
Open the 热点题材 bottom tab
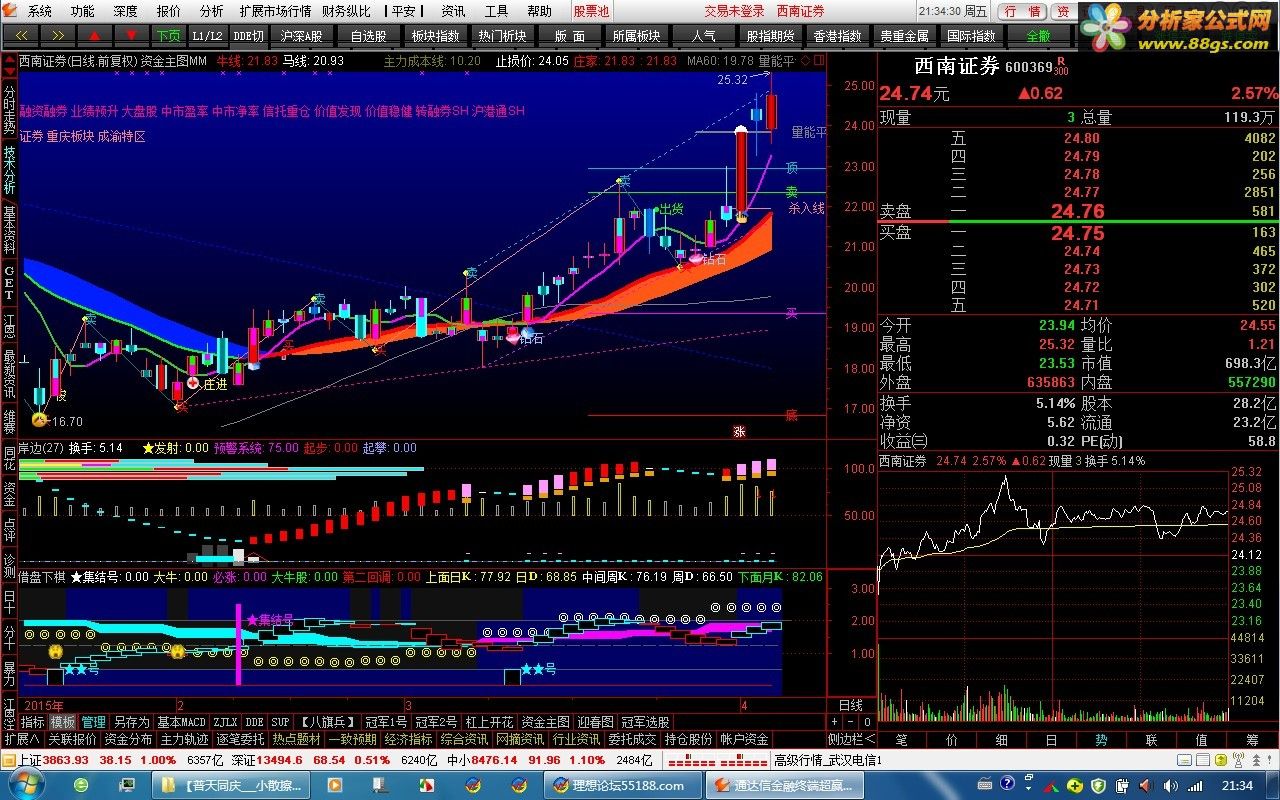pyautogui.click(x=296, y=739)
